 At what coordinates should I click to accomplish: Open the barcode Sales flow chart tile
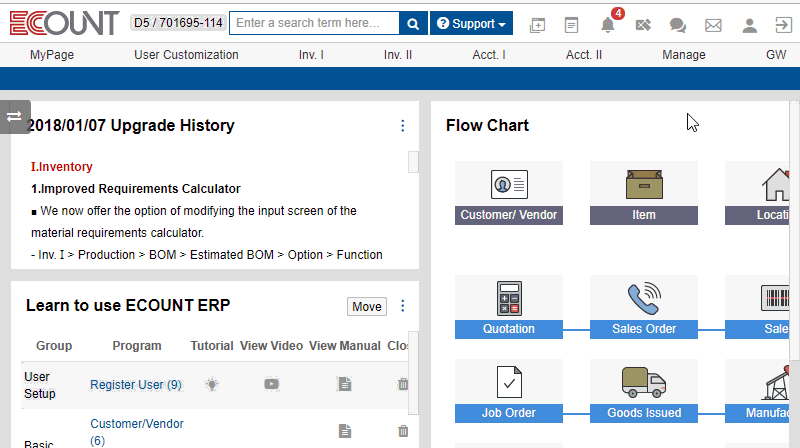pyautogui.click(x=757, y=307)
